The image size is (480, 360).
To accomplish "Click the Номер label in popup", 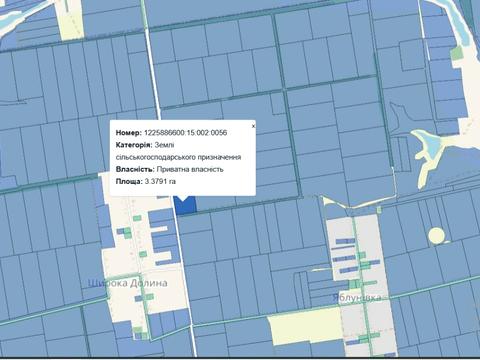I will coord(129,133).
